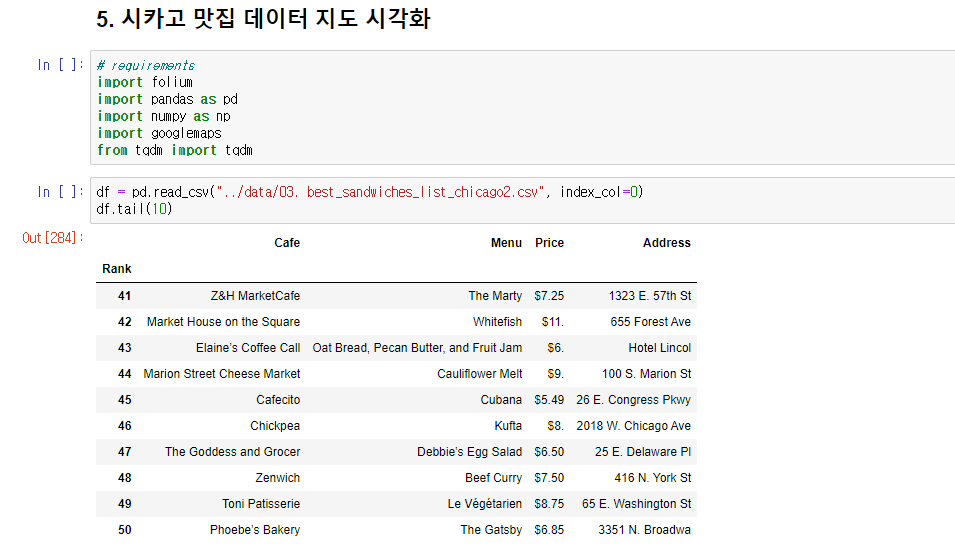Click price '$7.50'
The height and width of the screenshot is (552, 955).
click(549, 478)
